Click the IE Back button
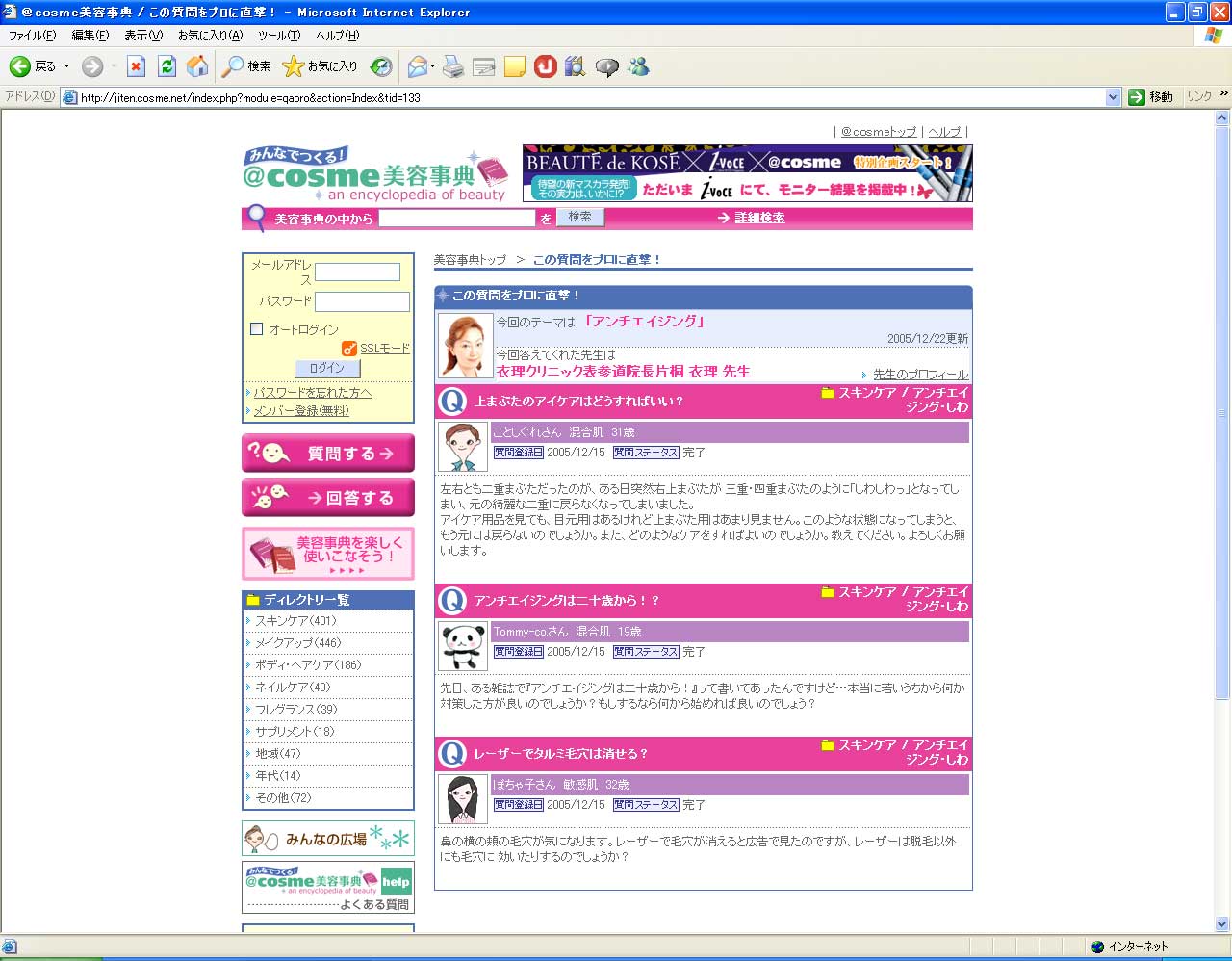This screenshot has width=1232, height=961. coord(32,66)
